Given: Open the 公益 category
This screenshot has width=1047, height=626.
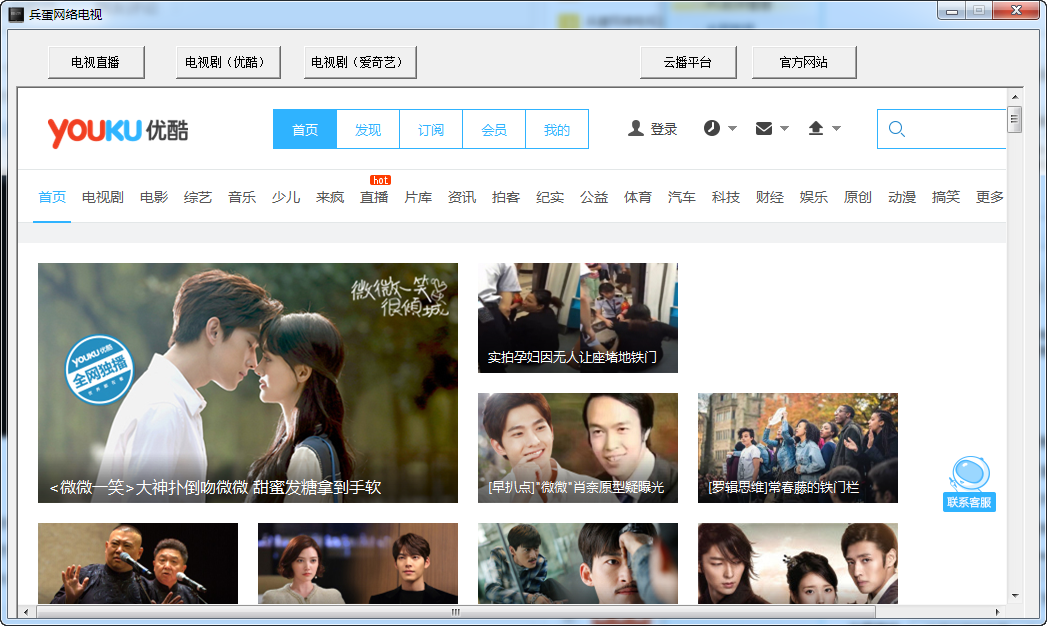Looking at the screenshot, I should point(594,197).
